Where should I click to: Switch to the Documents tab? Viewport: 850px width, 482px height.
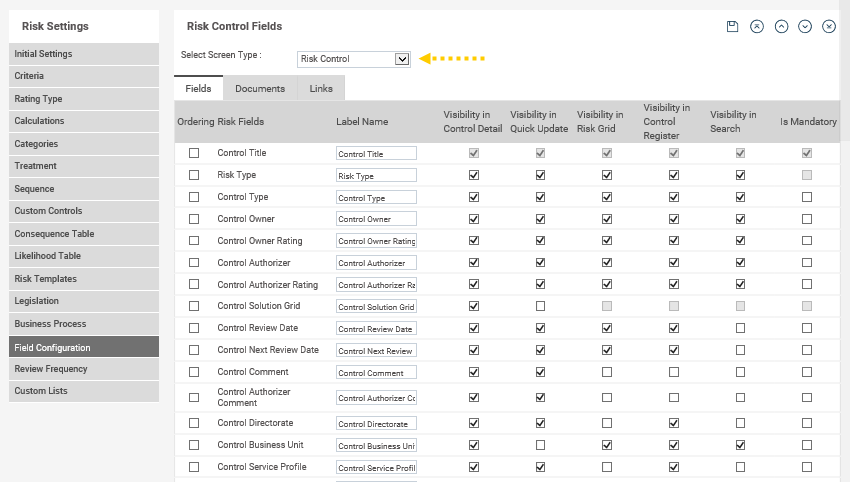point(260,89)
